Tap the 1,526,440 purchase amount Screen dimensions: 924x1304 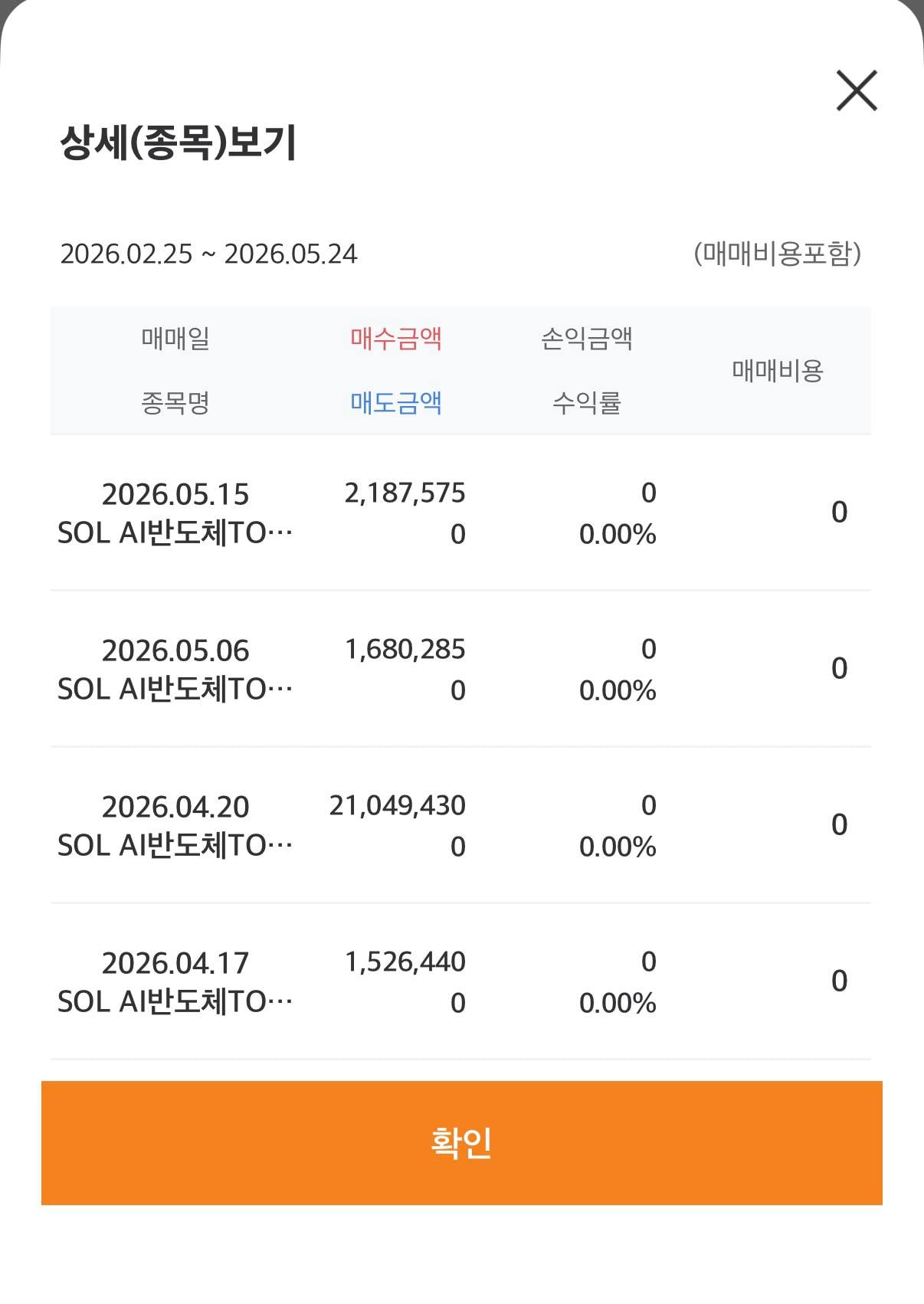(405, 962)
